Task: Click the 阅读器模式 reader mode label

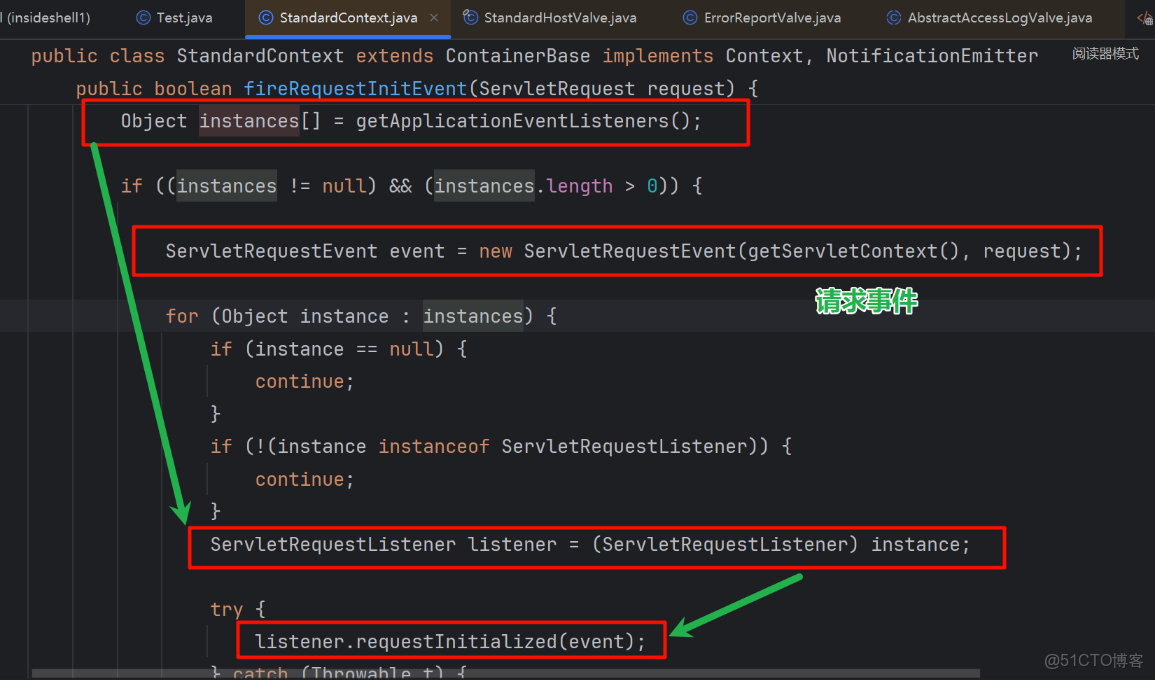Action: coord(1103,52)
